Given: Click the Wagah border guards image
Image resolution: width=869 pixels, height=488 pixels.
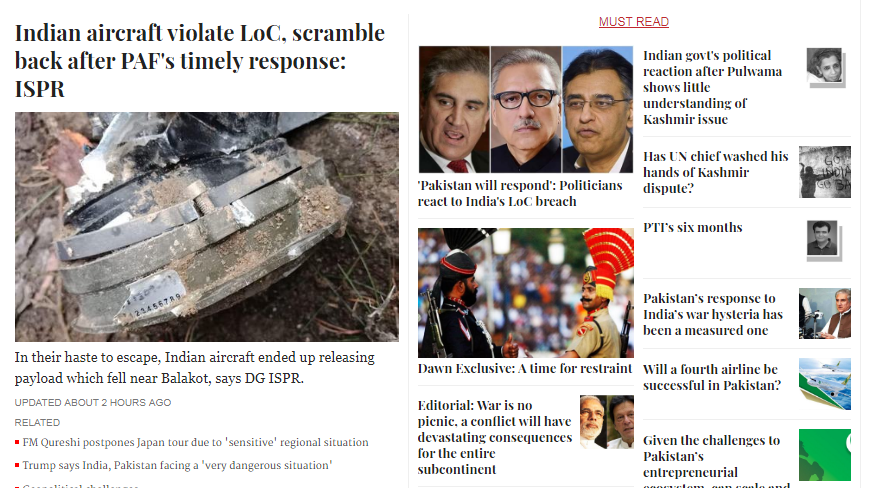Looking at the screenshot, I should click(x=525, y=292).
